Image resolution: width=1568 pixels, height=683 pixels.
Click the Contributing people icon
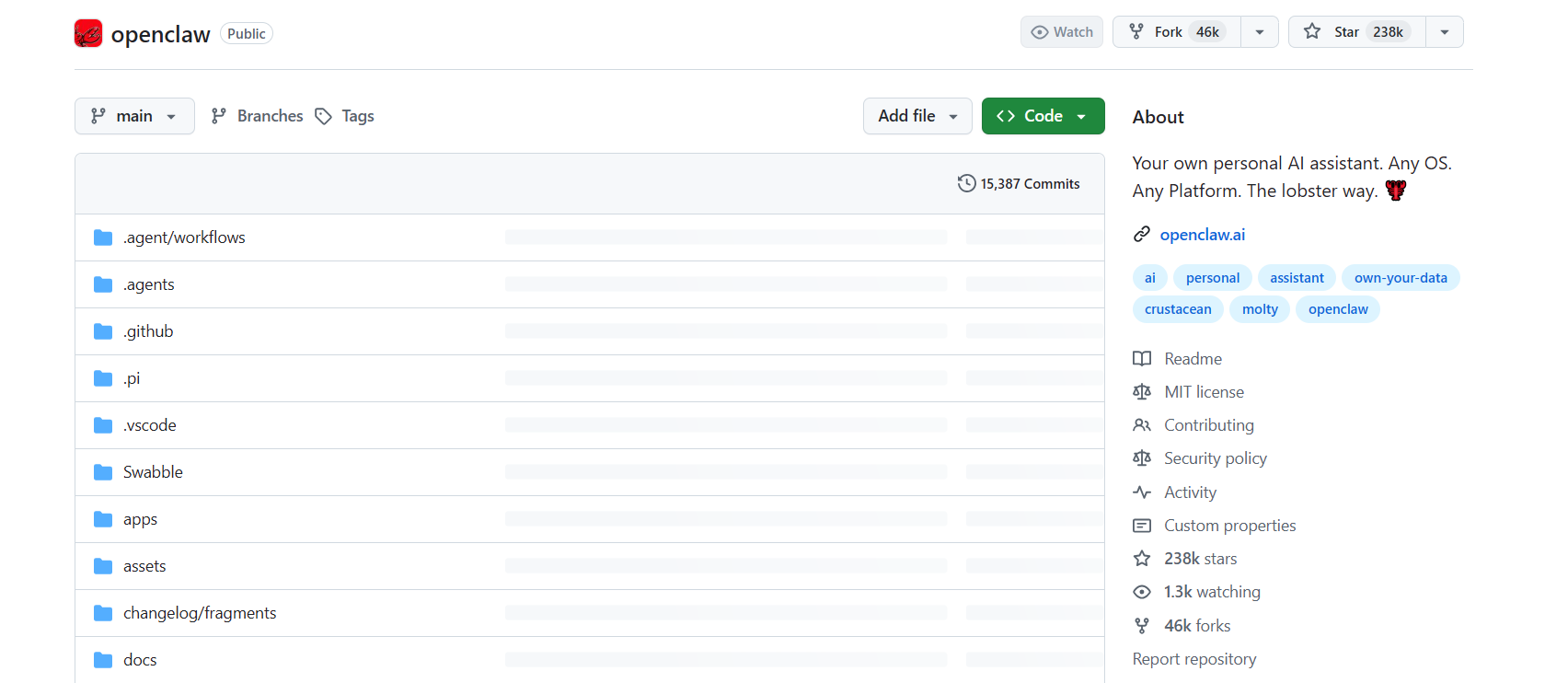coord(1142,425)
